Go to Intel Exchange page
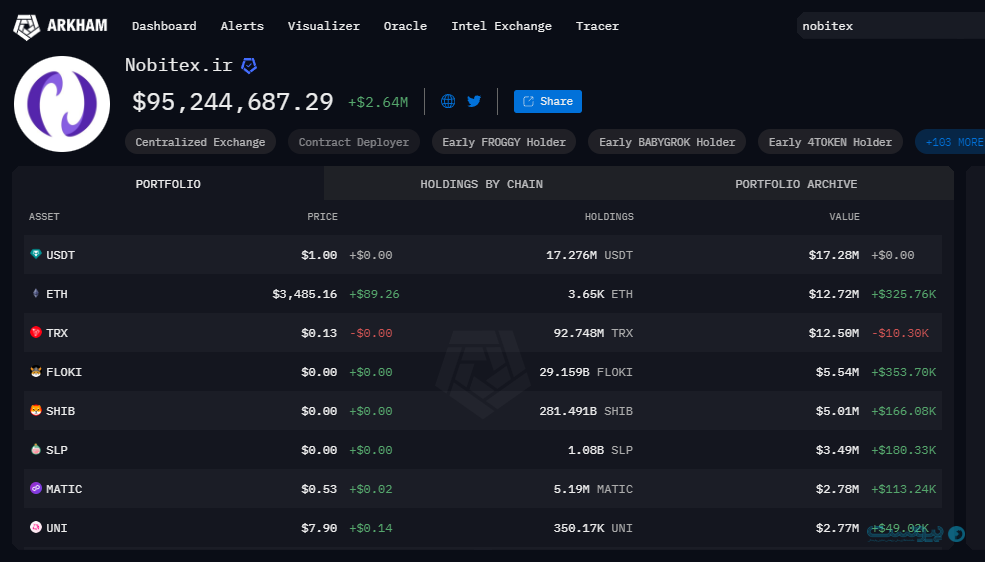The height and width of the screenshot is (562, 985). 501,26
